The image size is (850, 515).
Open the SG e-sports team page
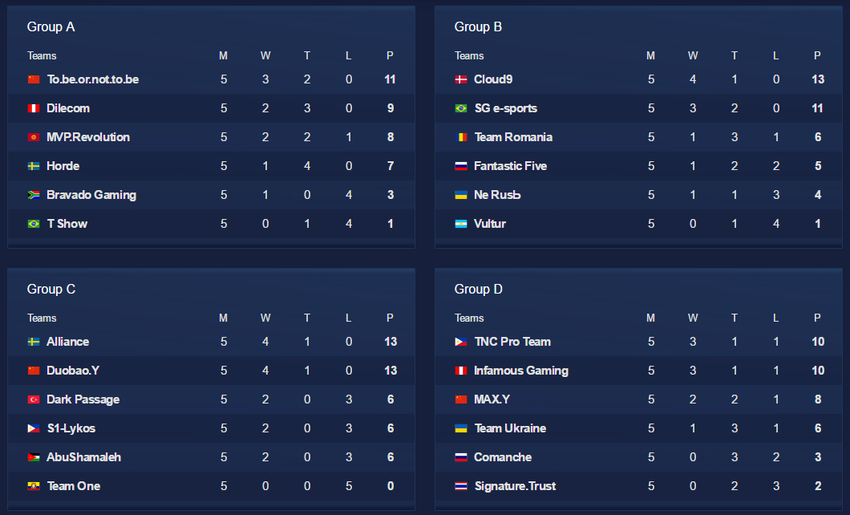(505, 108)
